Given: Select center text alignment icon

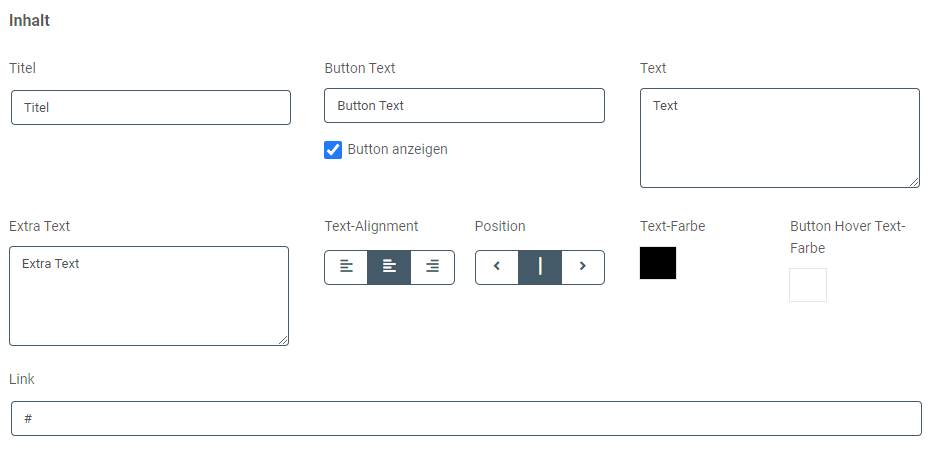Looking at the screenshot, I should [389, 267].
